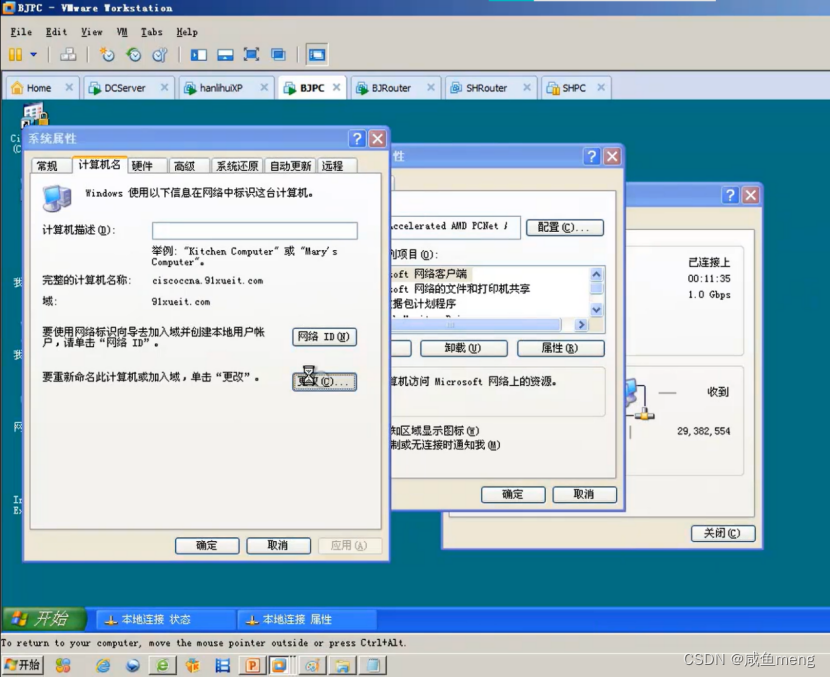830x678 pixels.
Task: Focus the 计算机描述 text field
Action: pyautogui.click(x=255, y=230)
